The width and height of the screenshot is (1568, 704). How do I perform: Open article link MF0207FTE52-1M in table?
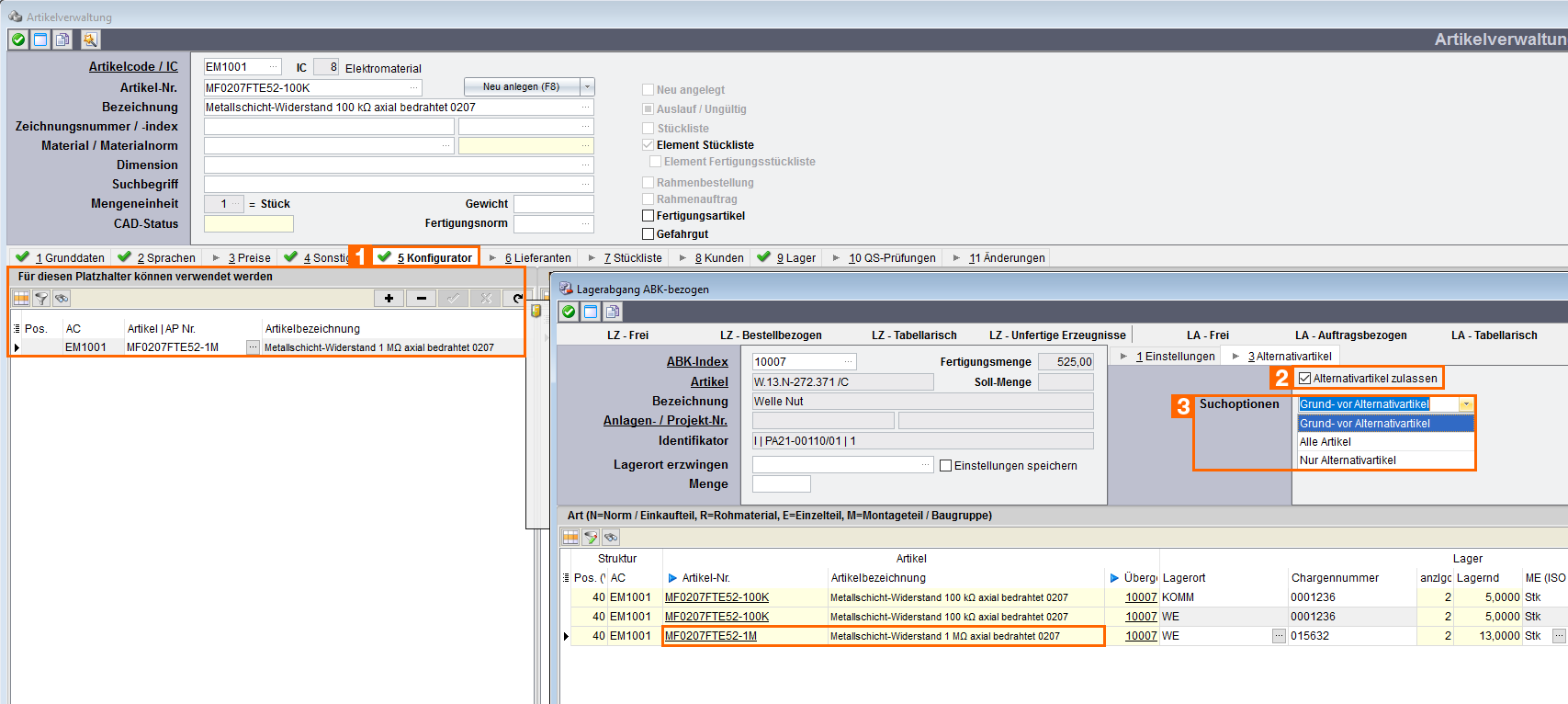[711, 636]
